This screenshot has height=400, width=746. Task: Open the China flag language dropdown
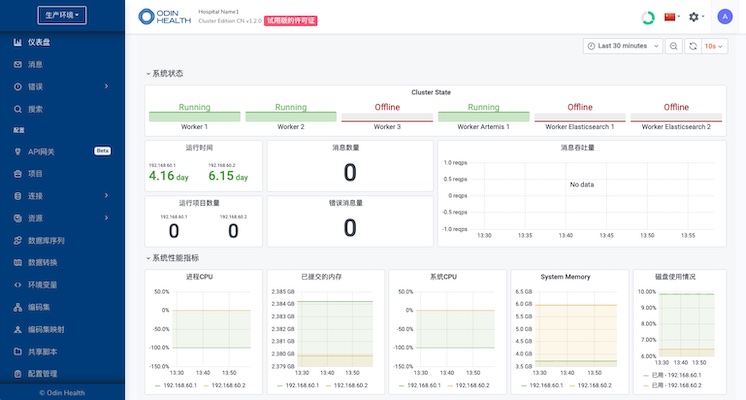[x=672, y=17]
